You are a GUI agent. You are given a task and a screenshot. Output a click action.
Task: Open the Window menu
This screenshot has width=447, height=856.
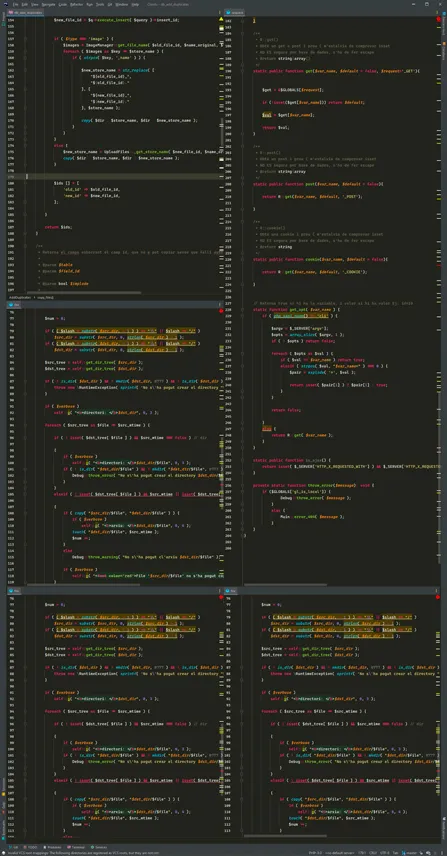coord(121,4)
